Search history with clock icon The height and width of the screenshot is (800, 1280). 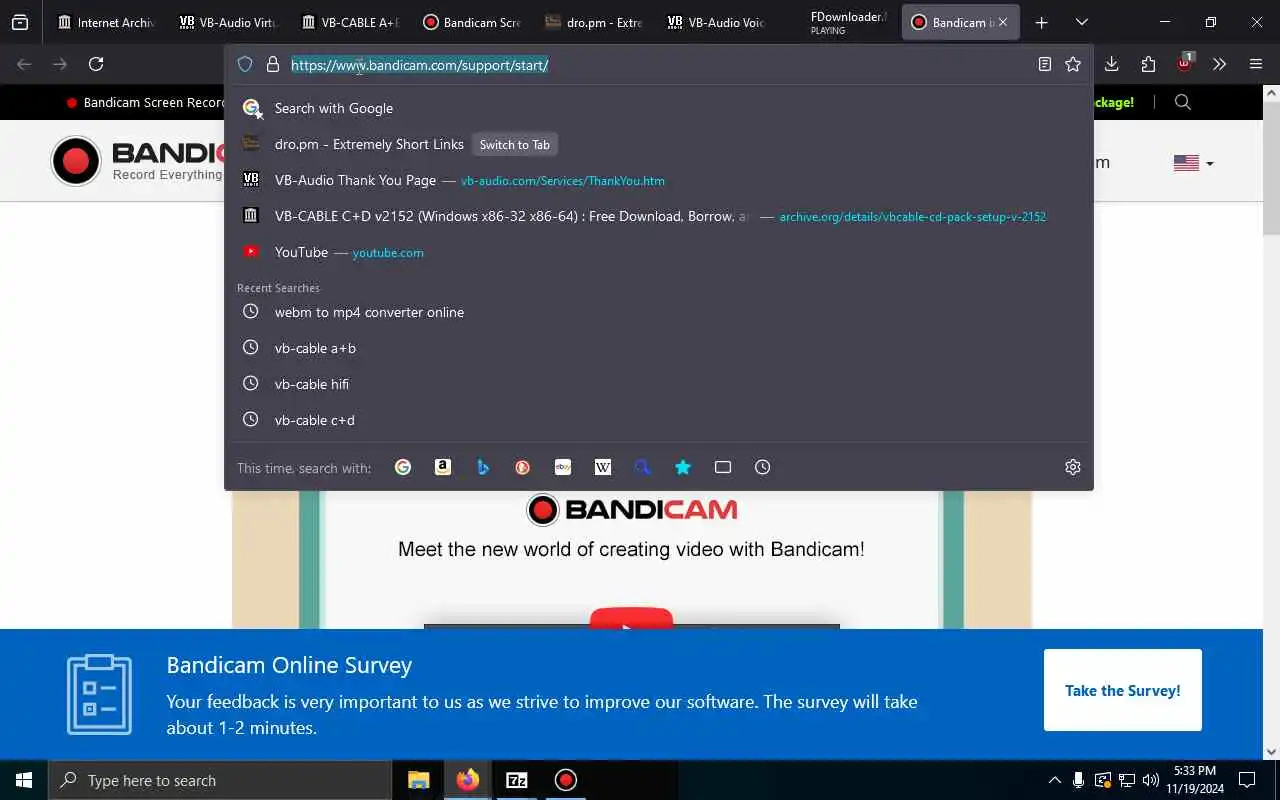[763, 467]
